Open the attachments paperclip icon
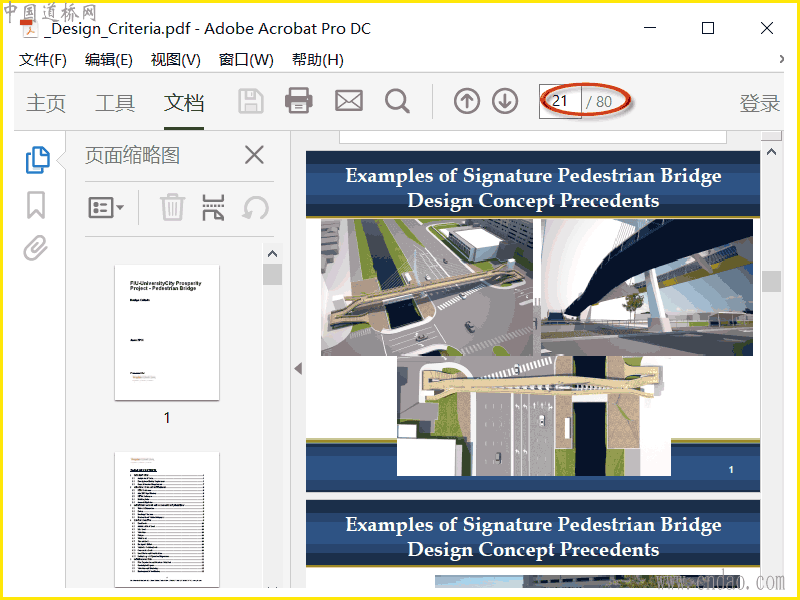Image resolution: width=800 pixels, height=600 pixels. 35,248
